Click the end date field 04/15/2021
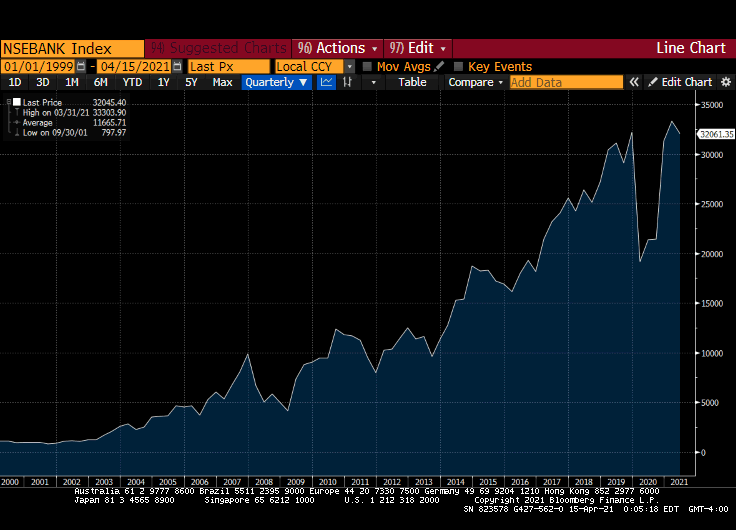The height and width of the screenshot is (530, 736). click(135, 66)
